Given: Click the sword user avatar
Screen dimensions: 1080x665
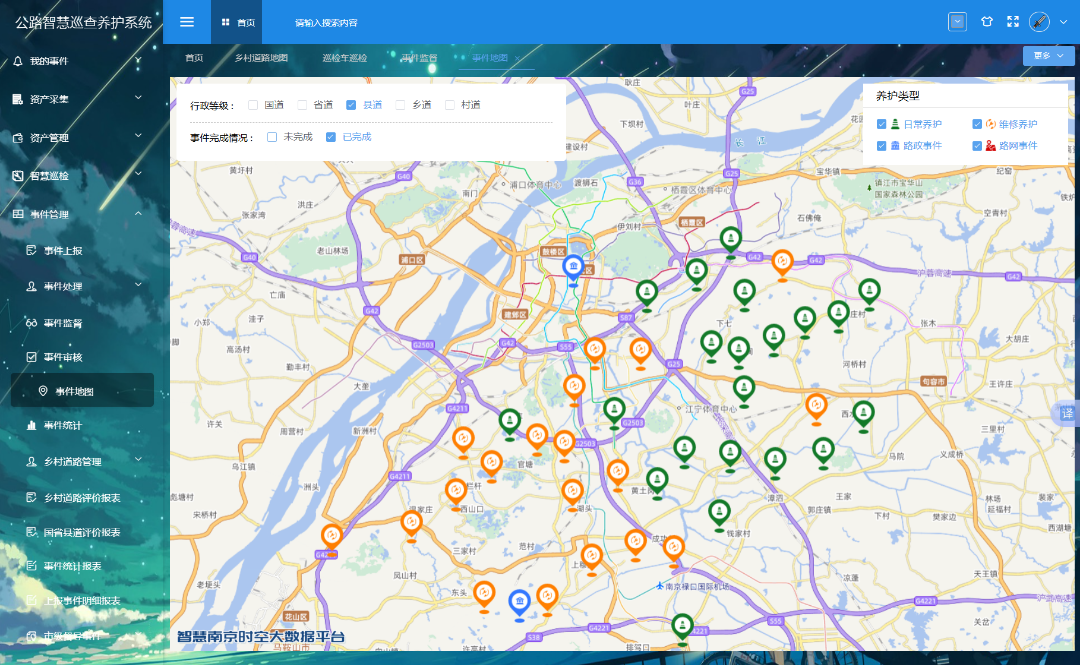Looking at the screenshot, I should pyautogui.click(x=1039, y=22).
